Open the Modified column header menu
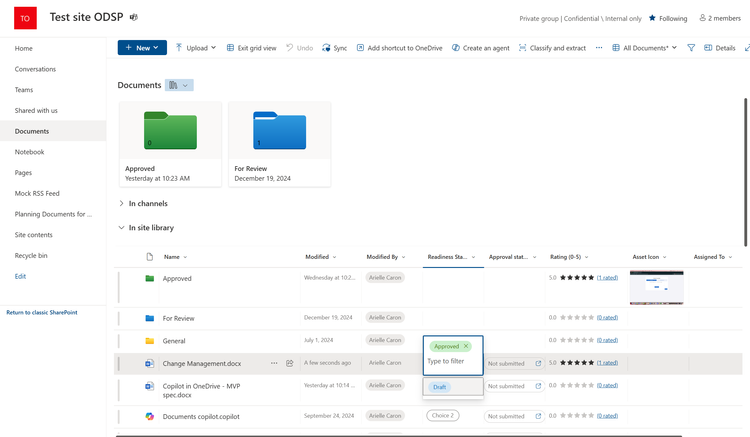Screen dimensions: 750x437 click(x=320, y=257)
